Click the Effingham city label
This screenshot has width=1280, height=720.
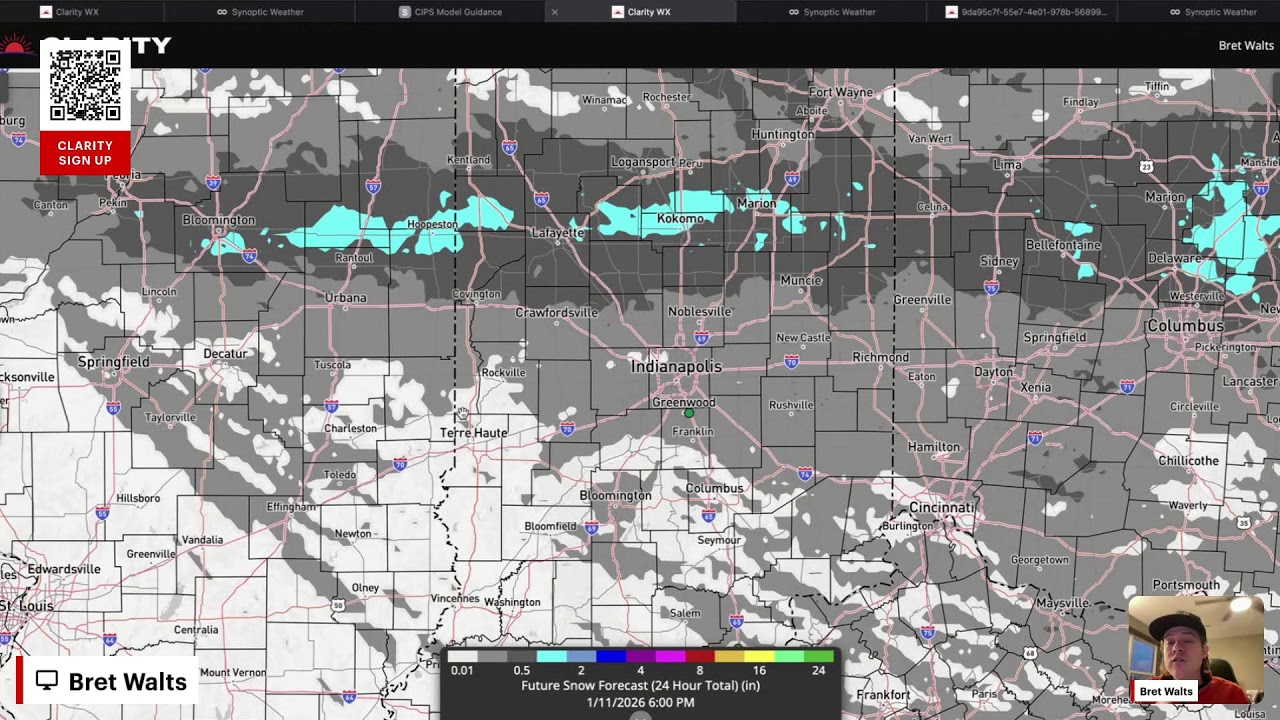(x=291, y=507)
